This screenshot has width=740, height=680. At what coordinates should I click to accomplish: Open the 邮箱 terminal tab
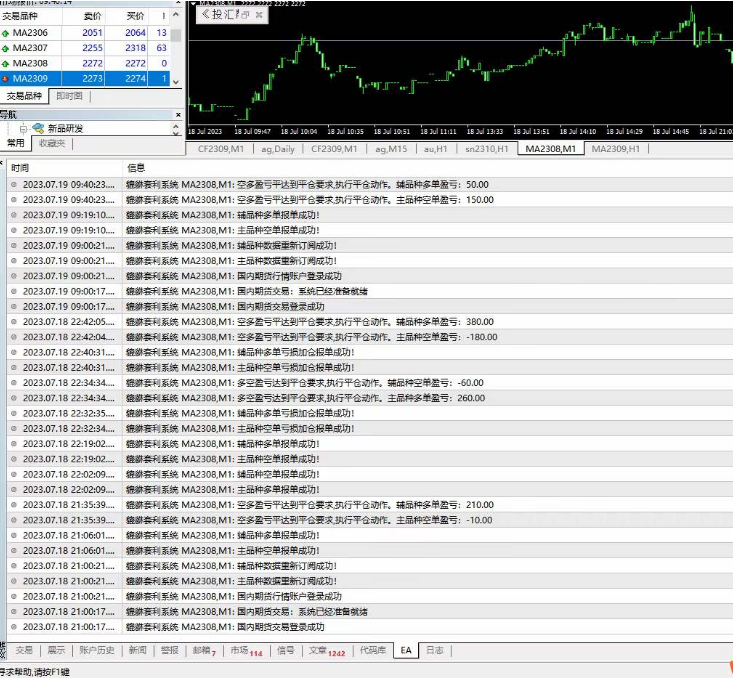pos(203,651)
